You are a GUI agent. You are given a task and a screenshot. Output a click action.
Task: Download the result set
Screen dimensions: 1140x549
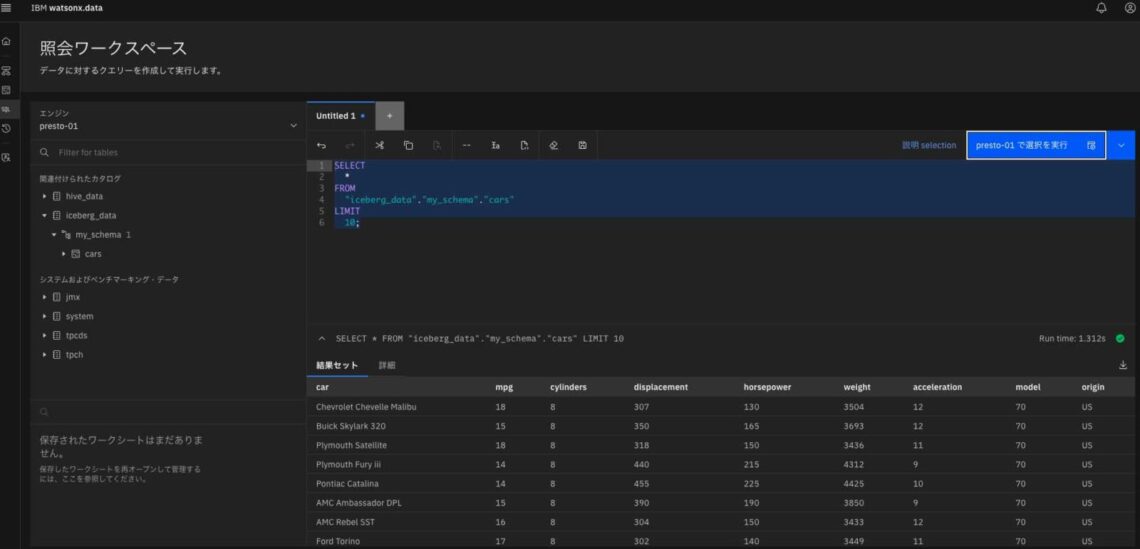coord(1123,365)
